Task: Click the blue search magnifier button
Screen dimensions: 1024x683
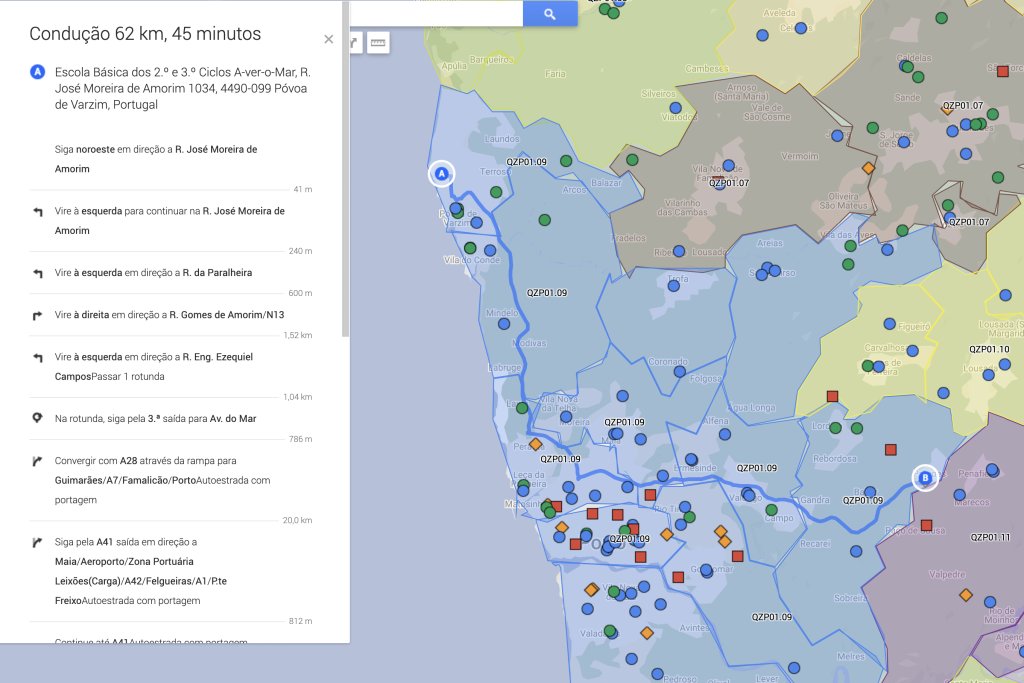Action: coord(550,13)
